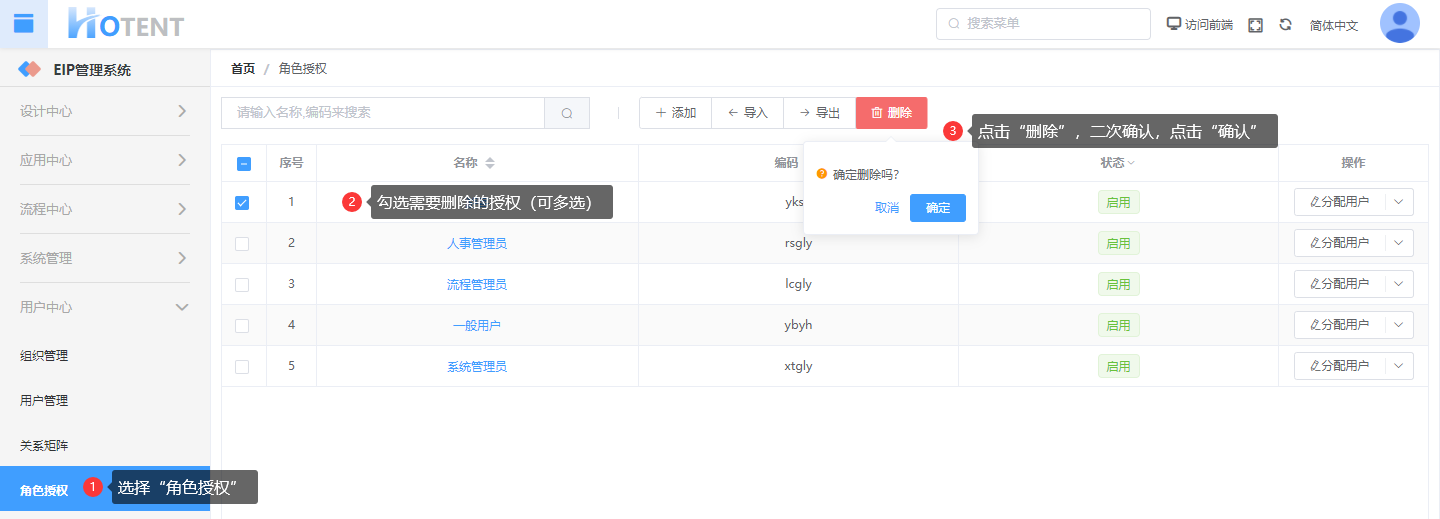Open dropdown arrow beside 分配用户 for 系统管理员
This screenshot has height=519, width=1440.
(1398, 366)
